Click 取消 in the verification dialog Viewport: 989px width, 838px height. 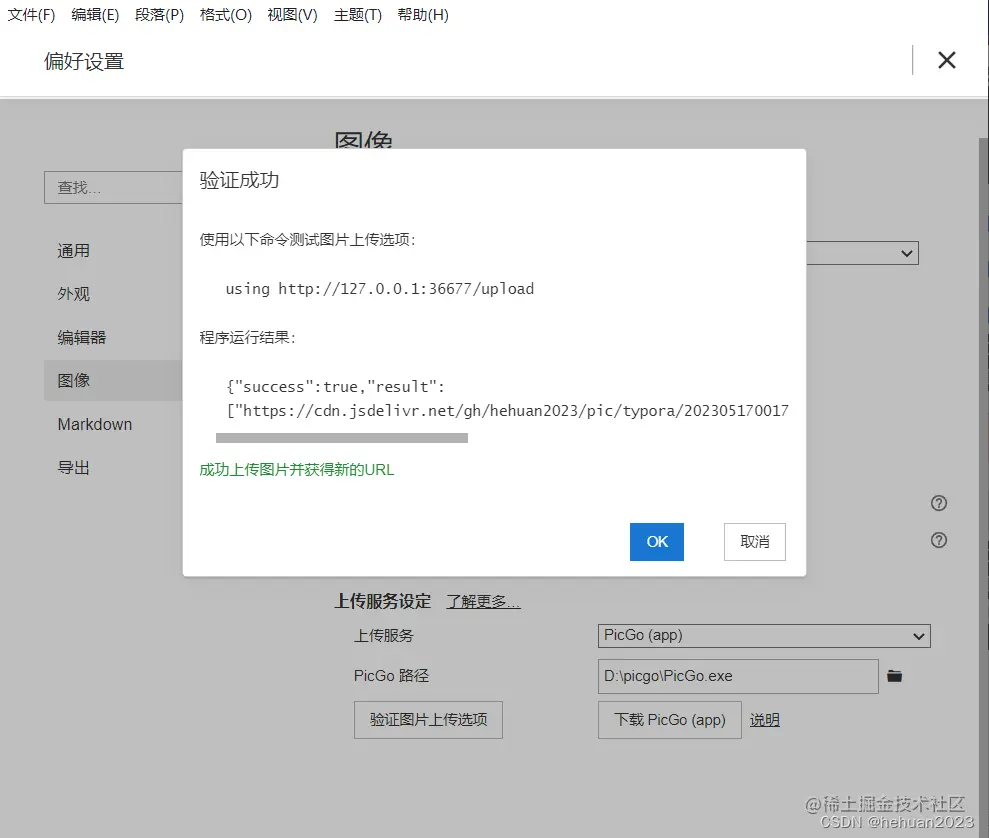click(x=754, y=542)
